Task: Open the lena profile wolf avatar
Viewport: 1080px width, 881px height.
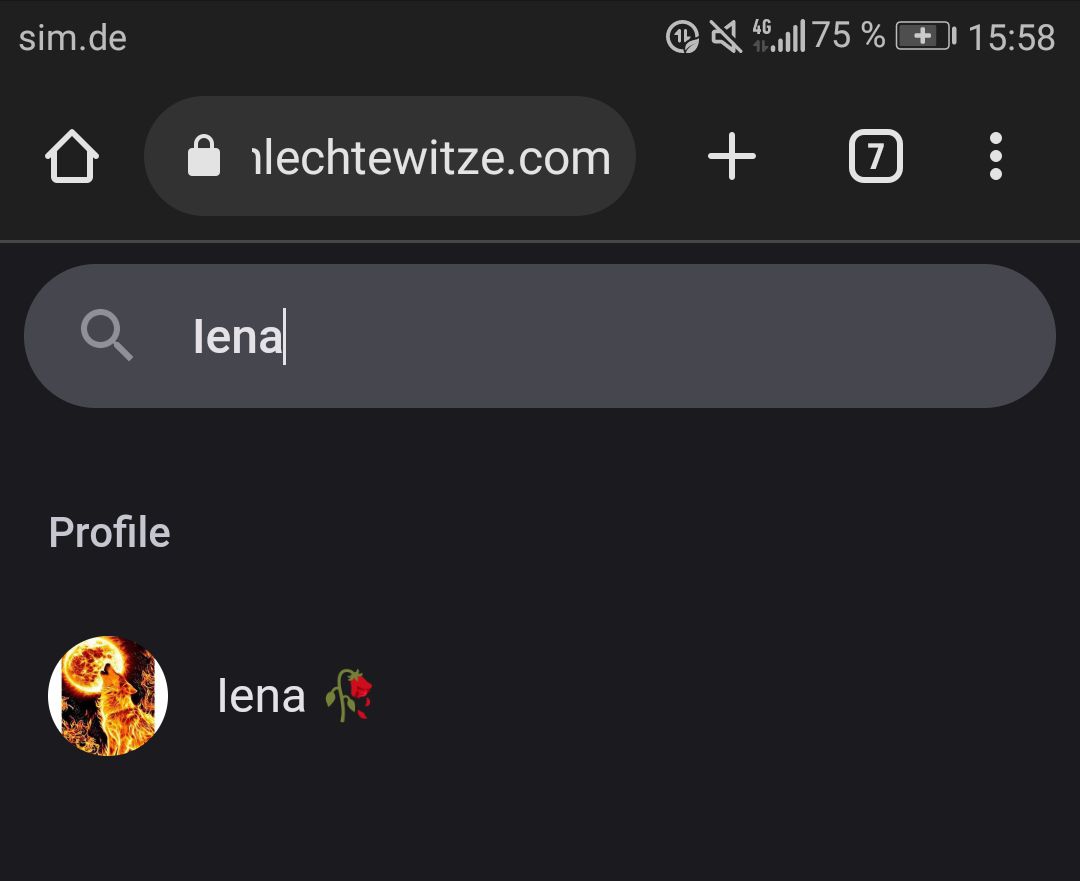Action: 108,696
